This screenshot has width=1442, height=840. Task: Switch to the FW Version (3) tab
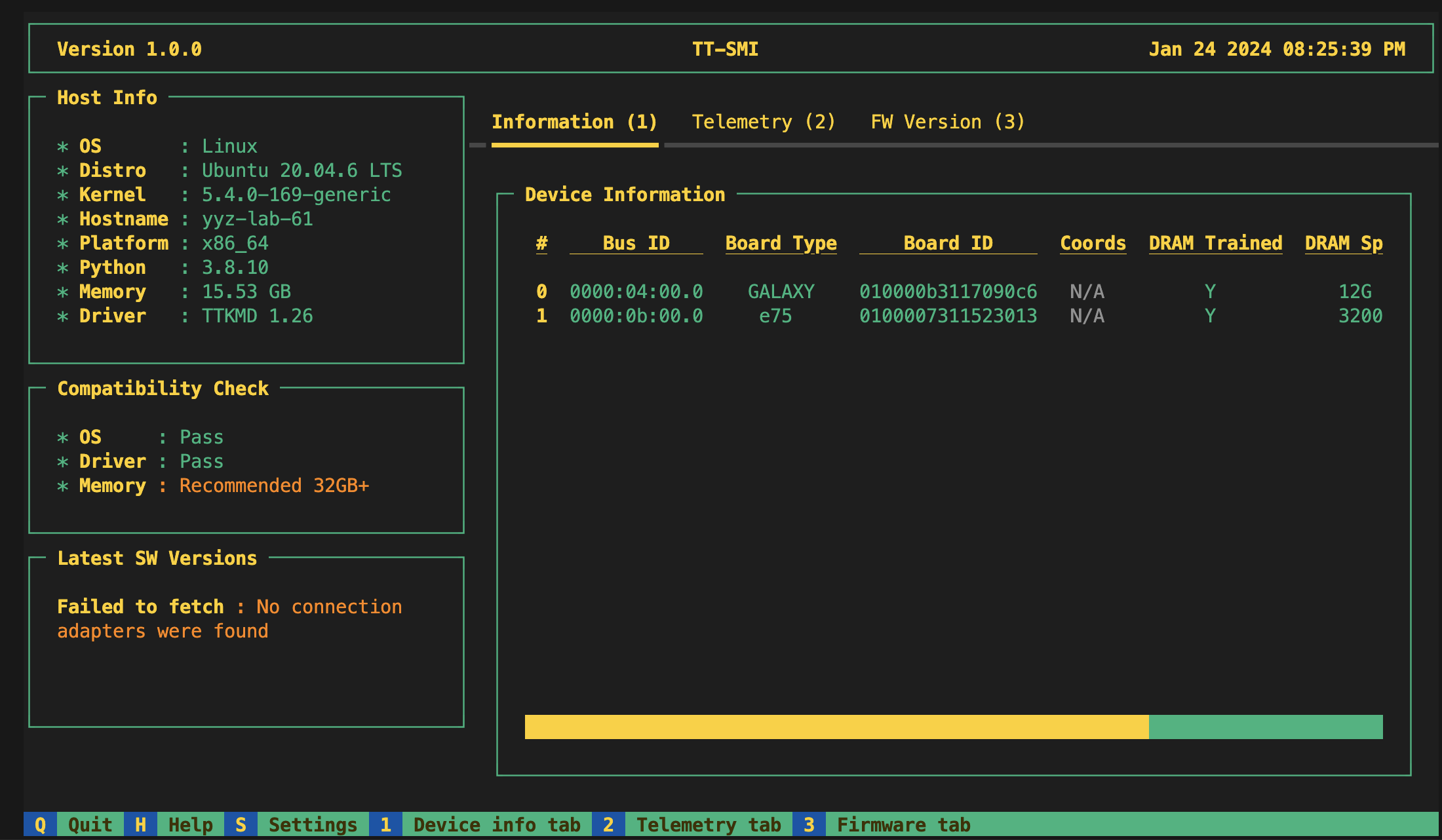[x=947, y=122]
